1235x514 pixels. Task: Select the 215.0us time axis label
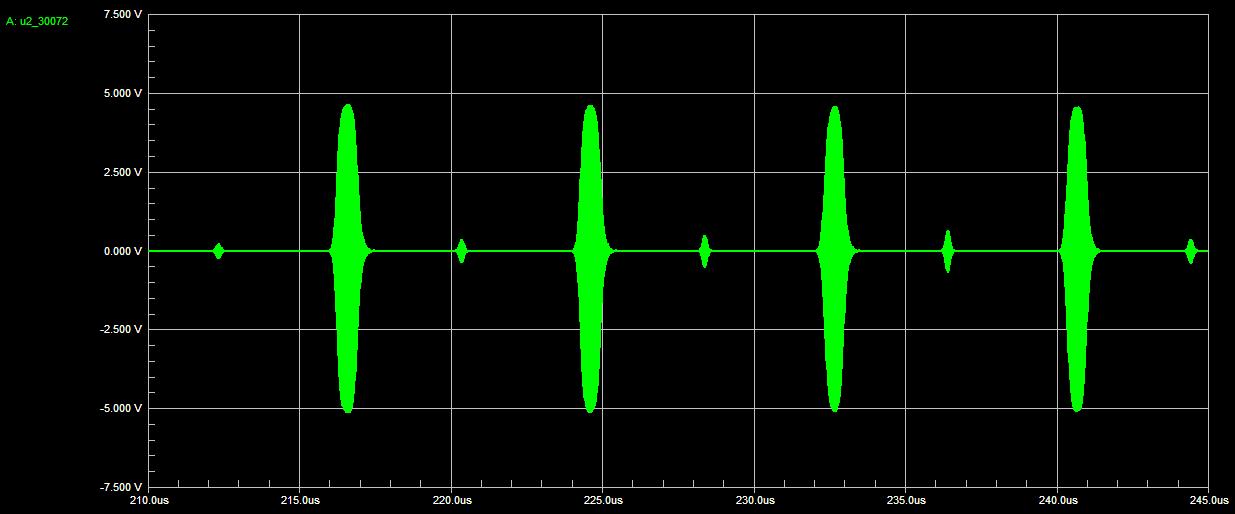300,500
